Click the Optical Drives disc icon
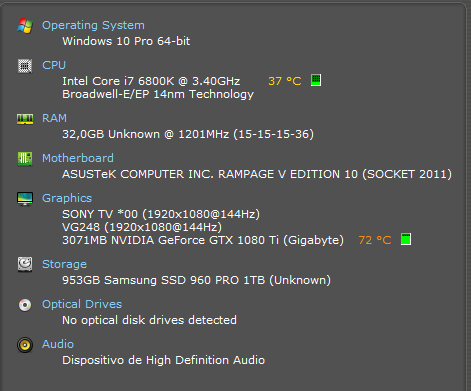 coord(25,305)
